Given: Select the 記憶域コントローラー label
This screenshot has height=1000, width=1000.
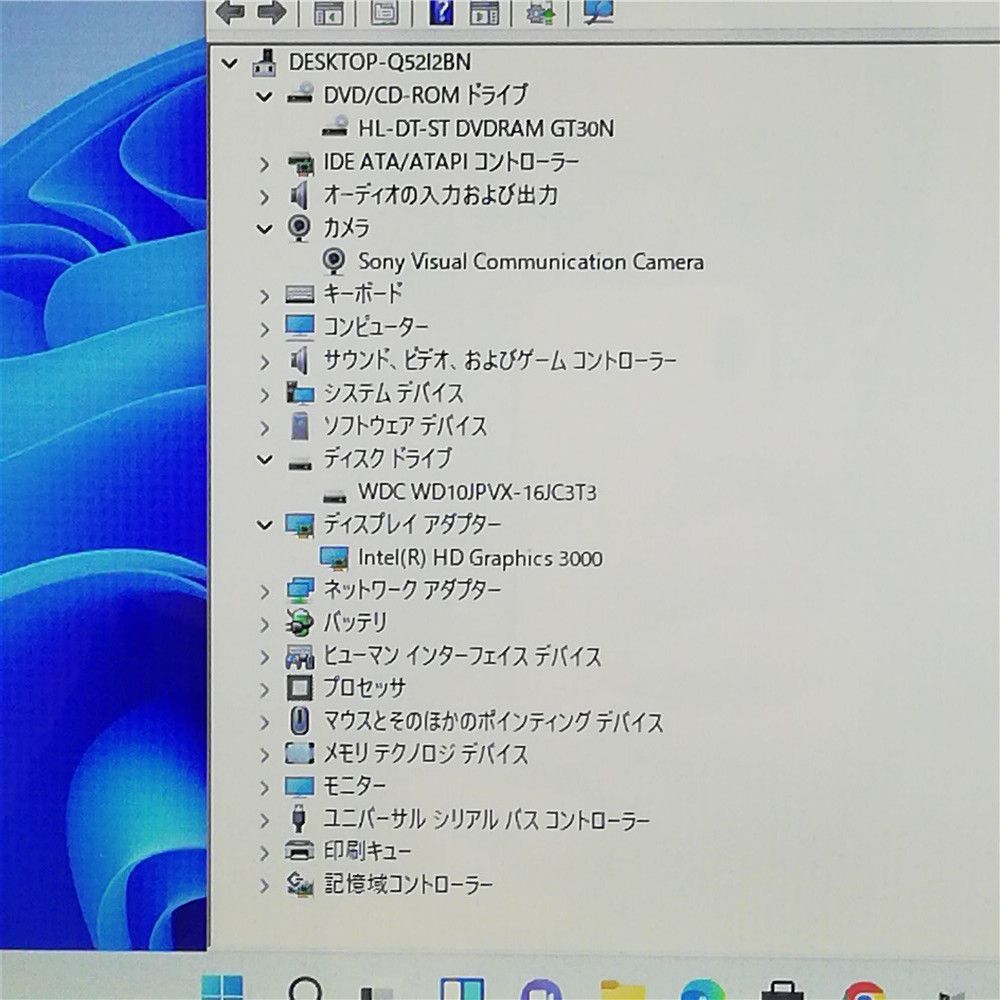Looking at the screenshot, I should tap(408, 885).
